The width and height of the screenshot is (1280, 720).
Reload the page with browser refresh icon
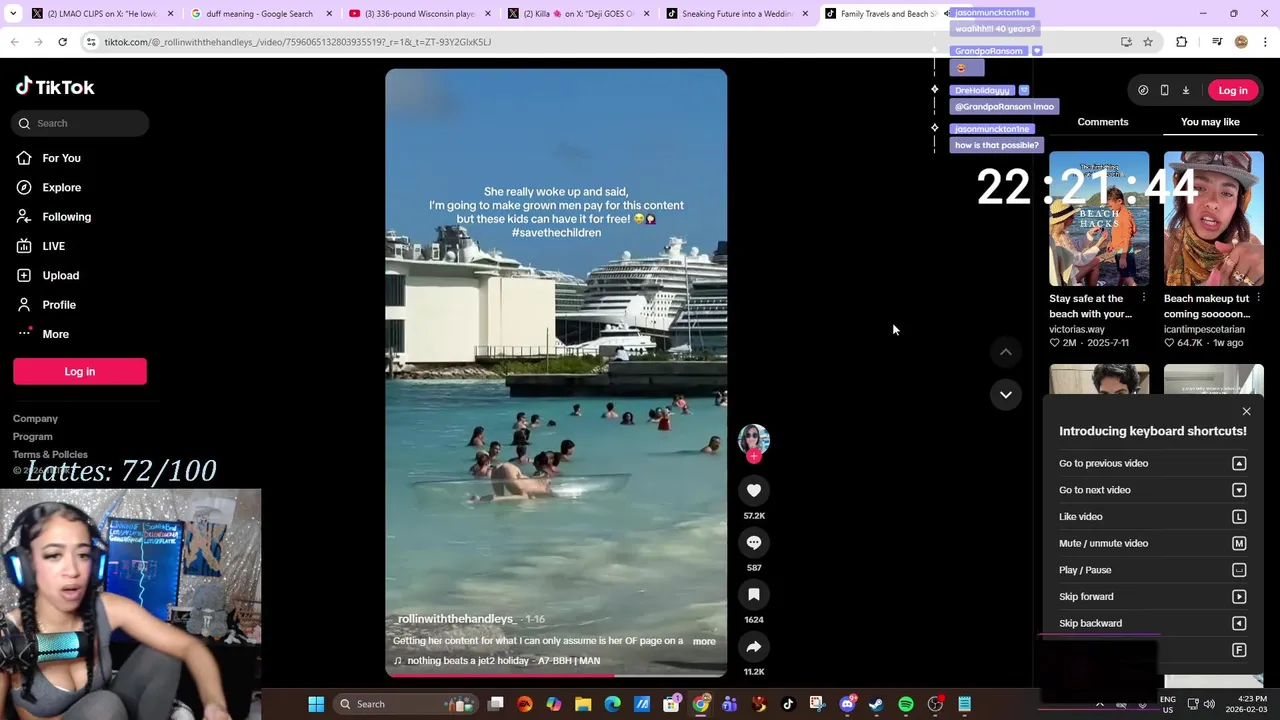[x=62, y=42]
